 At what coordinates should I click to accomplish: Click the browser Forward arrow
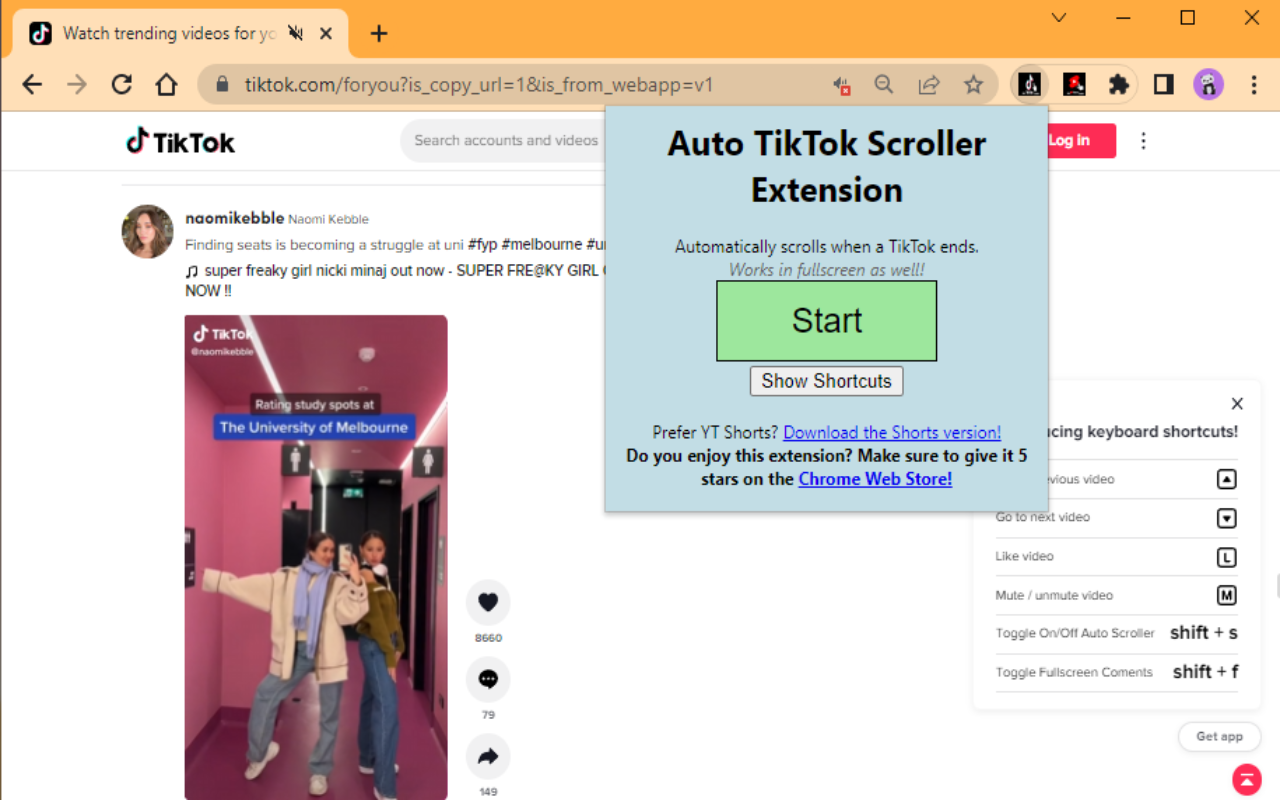point(77,85)
